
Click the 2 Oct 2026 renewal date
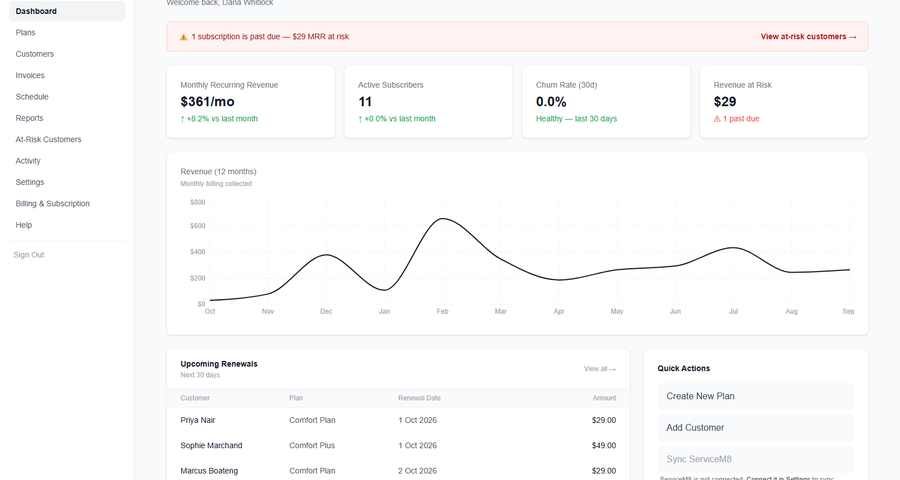point(417,471)
